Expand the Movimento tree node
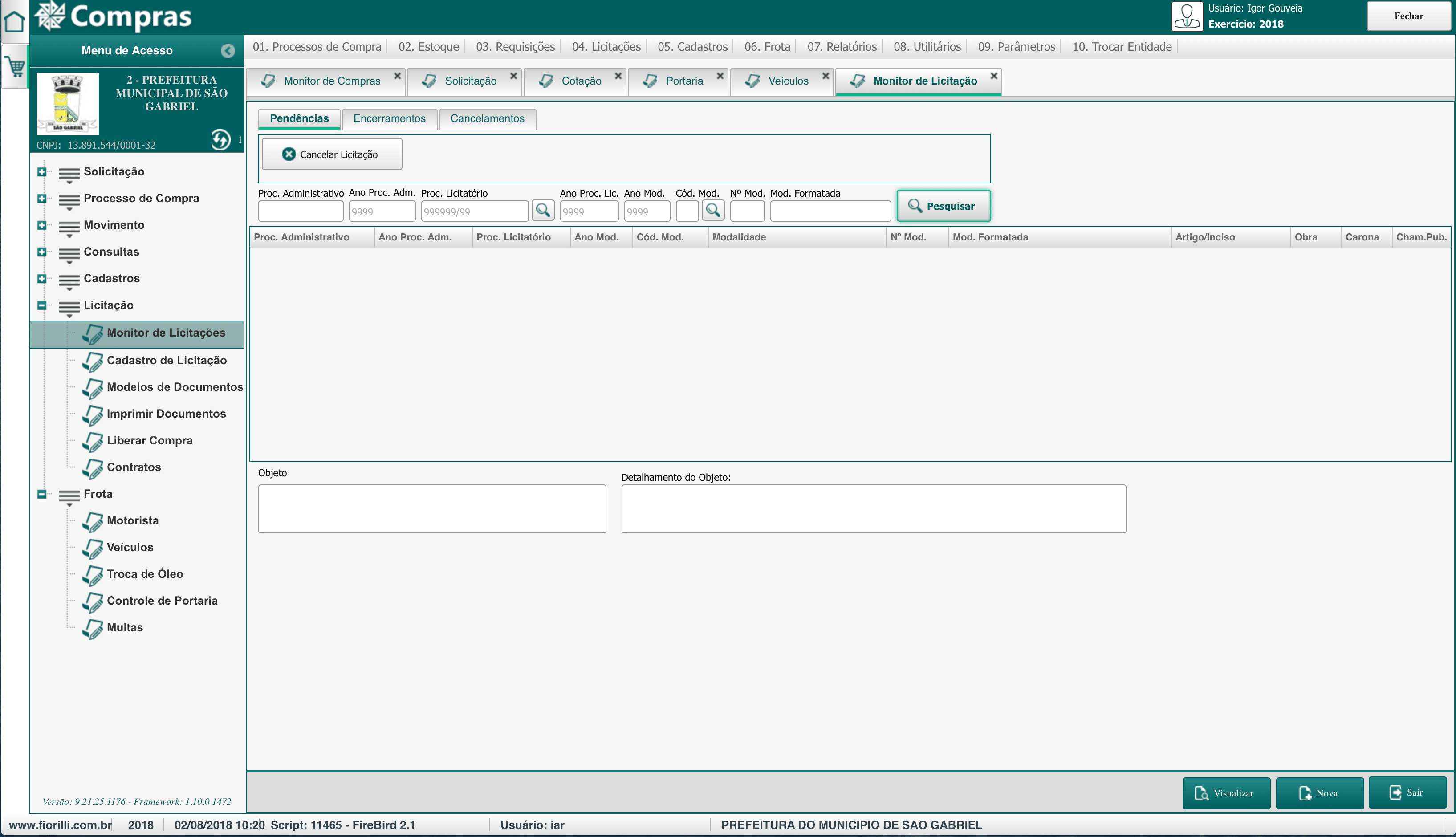This screenshot has height=837, width=1456. (41, 225)
